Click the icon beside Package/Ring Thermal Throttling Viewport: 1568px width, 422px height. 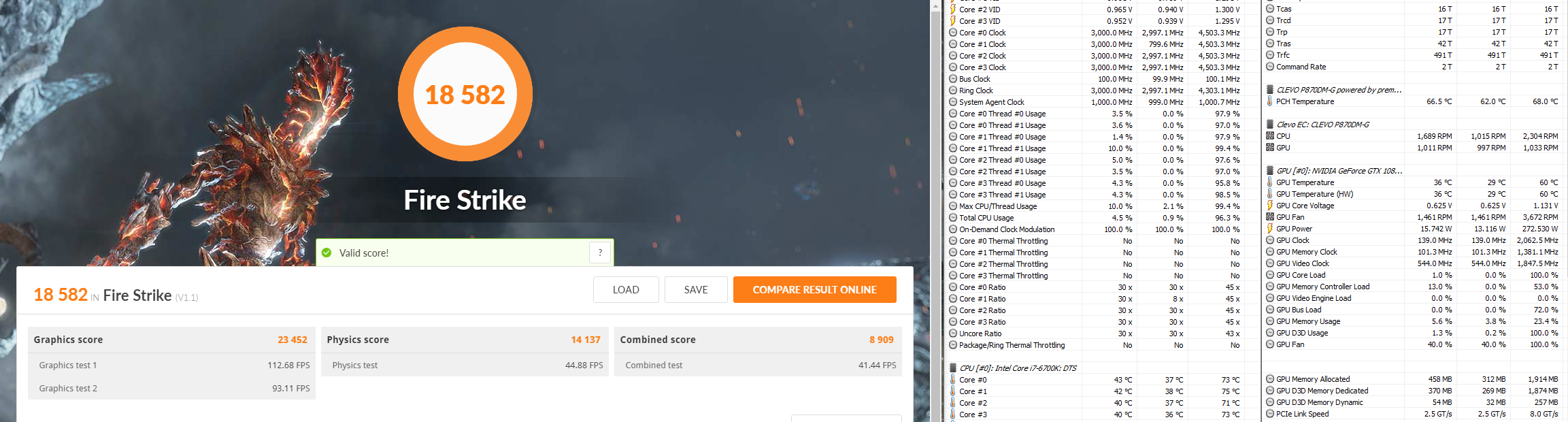(x=953, y=345)
